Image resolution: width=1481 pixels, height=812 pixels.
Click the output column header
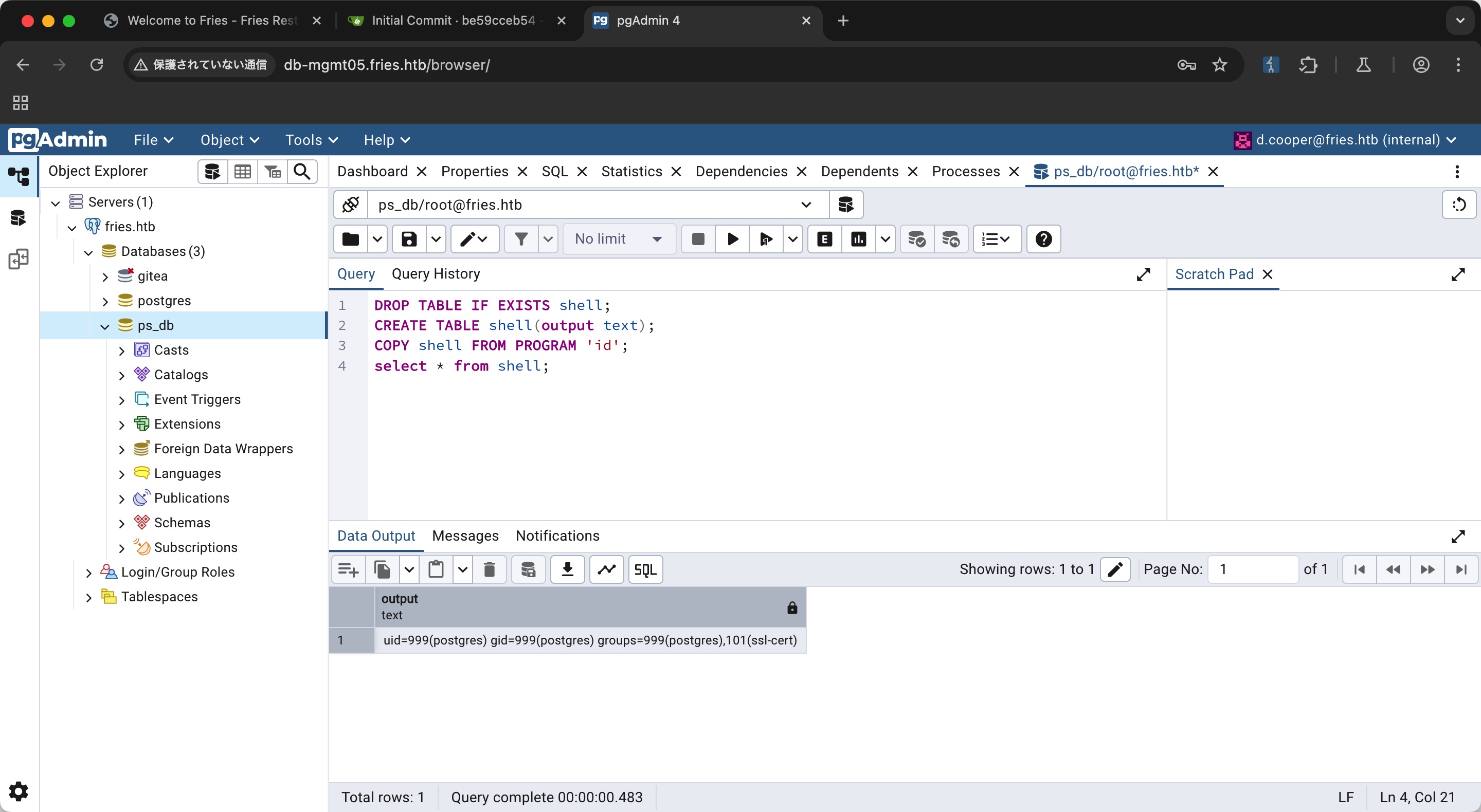point(590,607)
